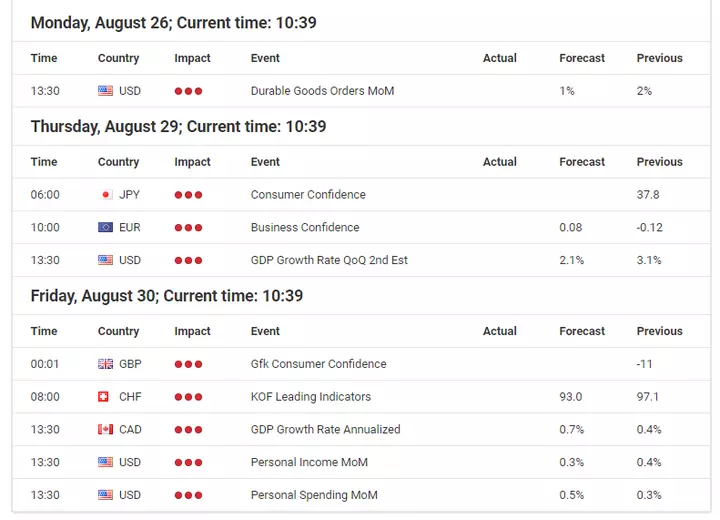Click Previous column header under Friday, August 30
The height and width of the screenshot is (520, 720).
pos(659,331)
